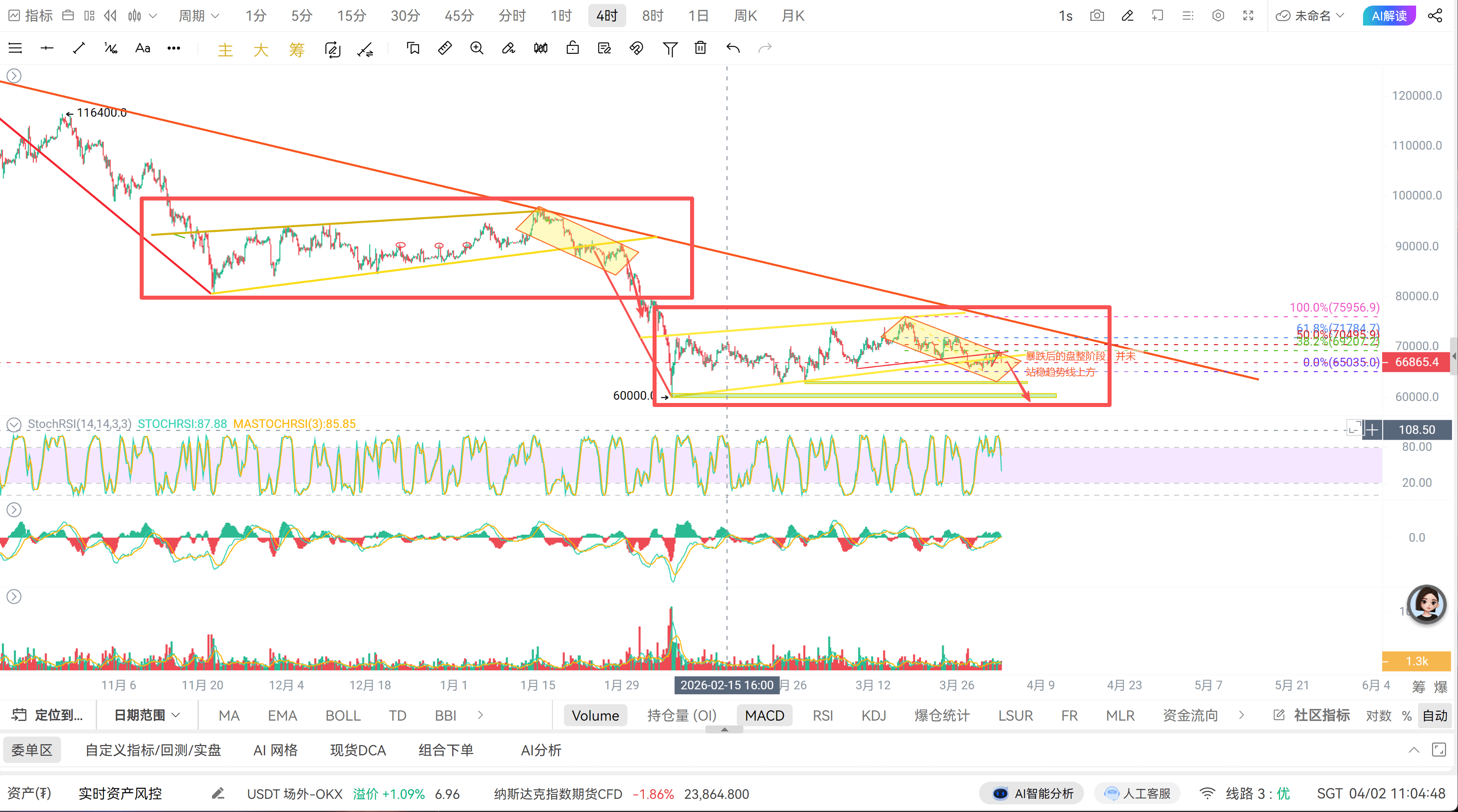Image resolution: width=1458 pixels, height=812 pixels.
Task: Switch to the 1日 timeframe
Action: [x=698, y=16]
